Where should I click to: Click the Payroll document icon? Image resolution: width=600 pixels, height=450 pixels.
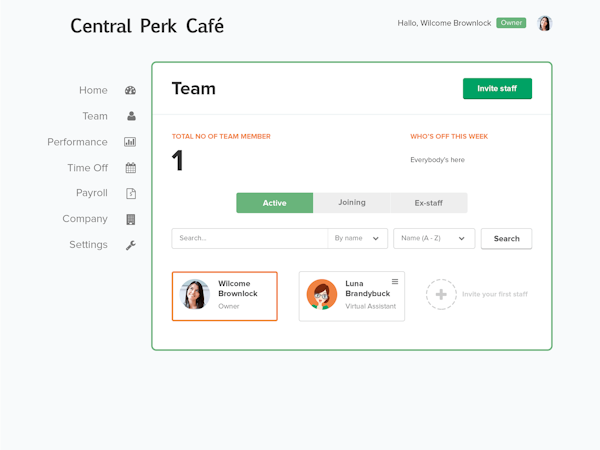point(131,193)
